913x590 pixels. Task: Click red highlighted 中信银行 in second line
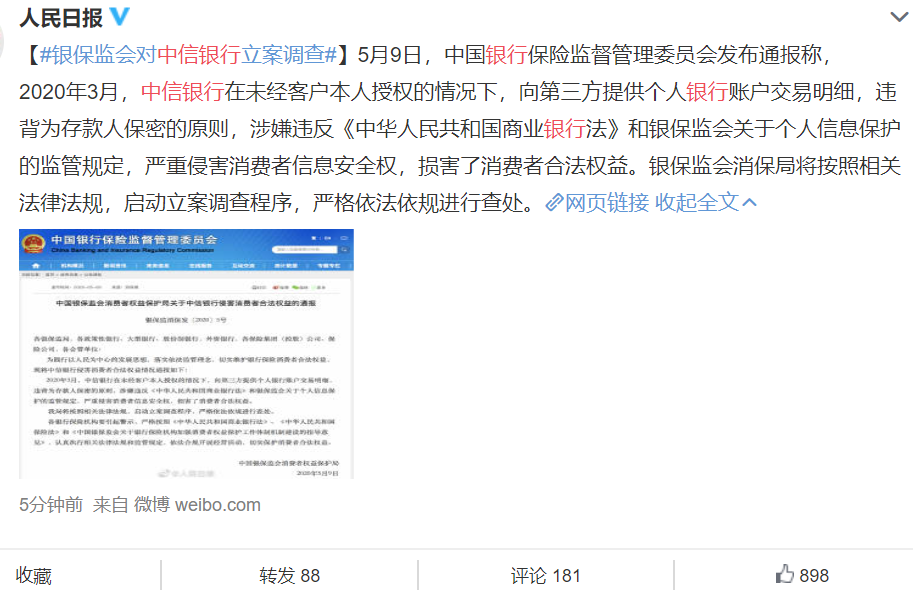coord(183,92)
